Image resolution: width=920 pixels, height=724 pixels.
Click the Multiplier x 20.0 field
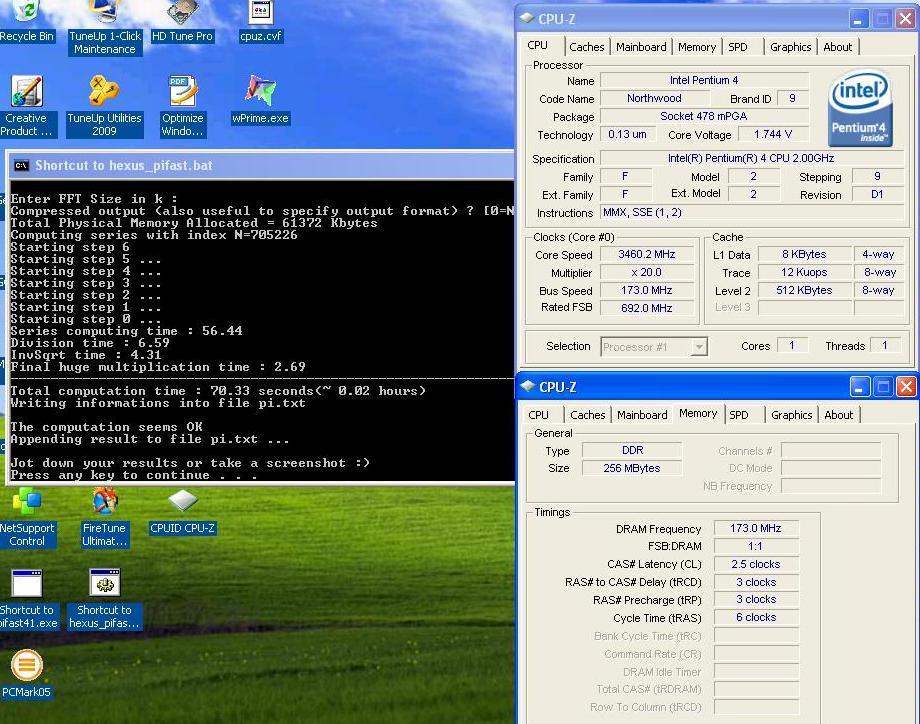[647, 272]
